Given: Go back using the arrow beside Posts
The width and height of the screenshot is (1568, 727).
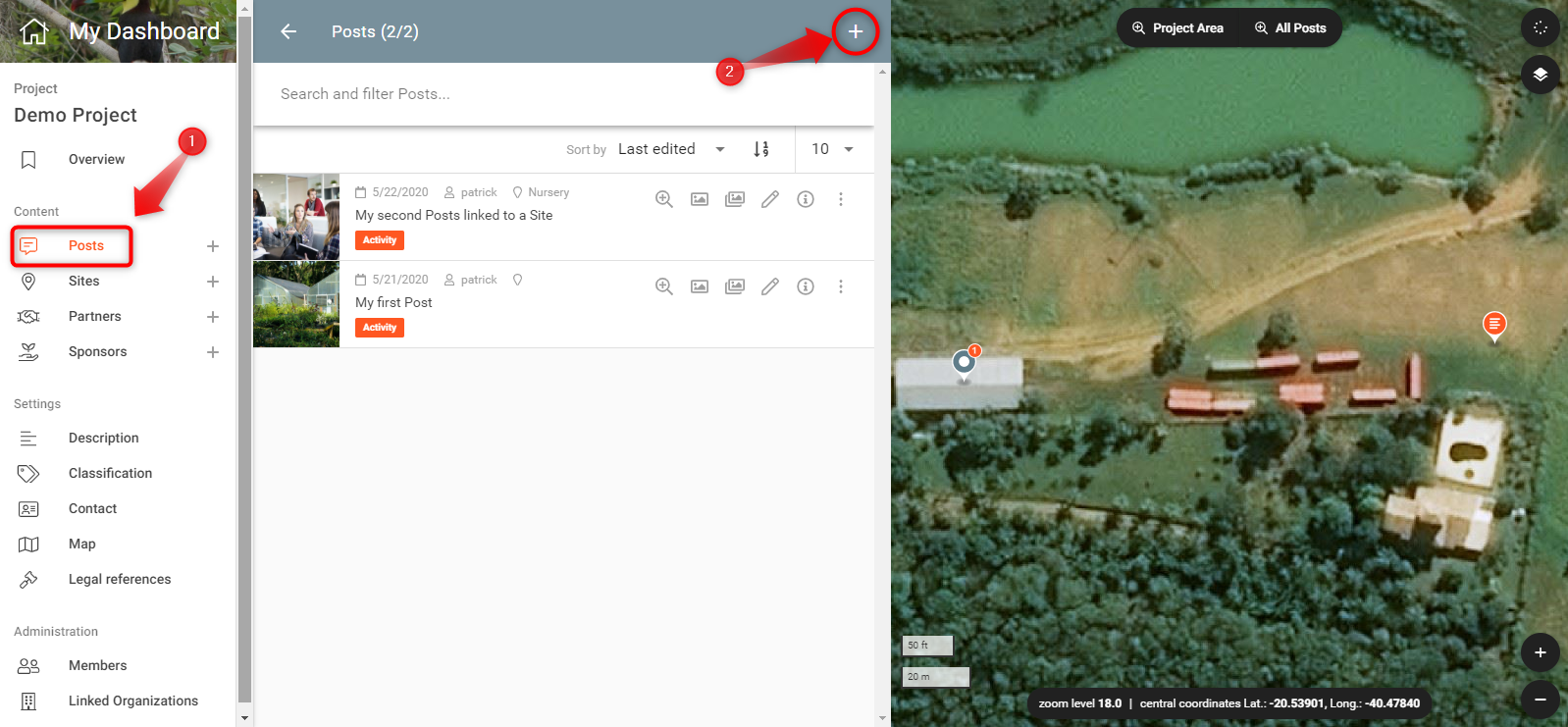Looking at the screenshot, I should pyautogui.click(x=288, y=31).
